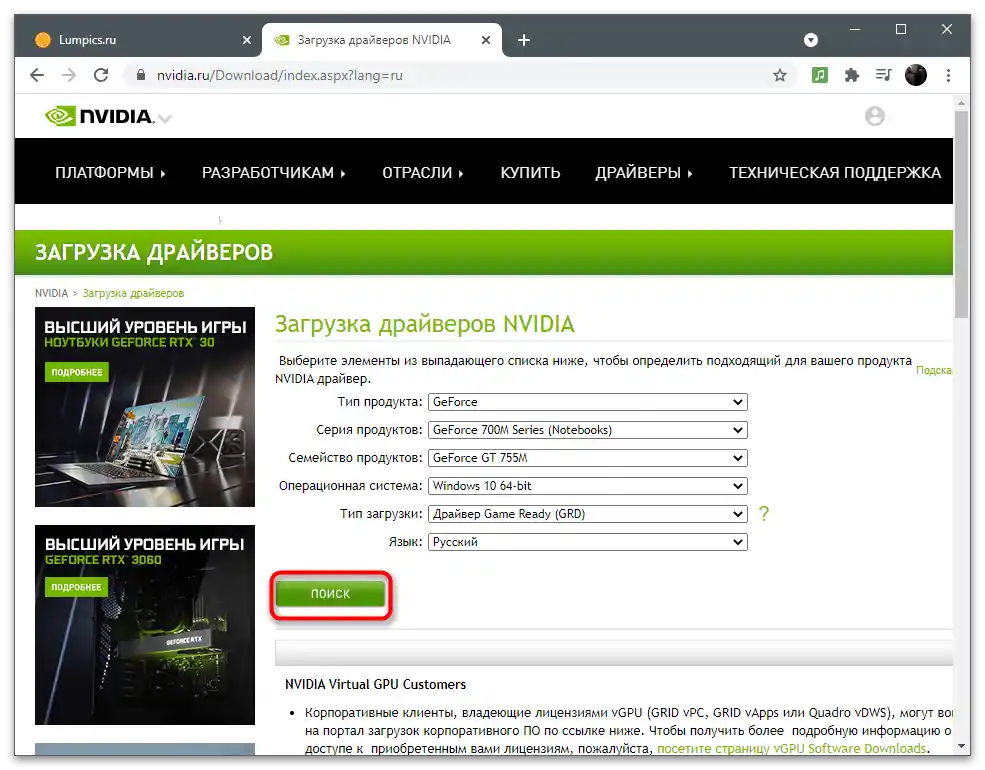Image resolution: width=985 pixels, height=770 pixels.
Task: Click ПОДРОБНЕЕ on the RTX 30 laptops banner
Action: pyautogui.click(x=77, y=372)
